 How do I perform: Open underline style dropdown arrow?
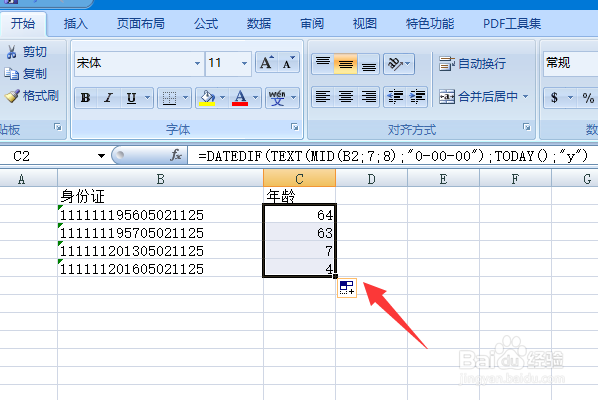[148, 98]
